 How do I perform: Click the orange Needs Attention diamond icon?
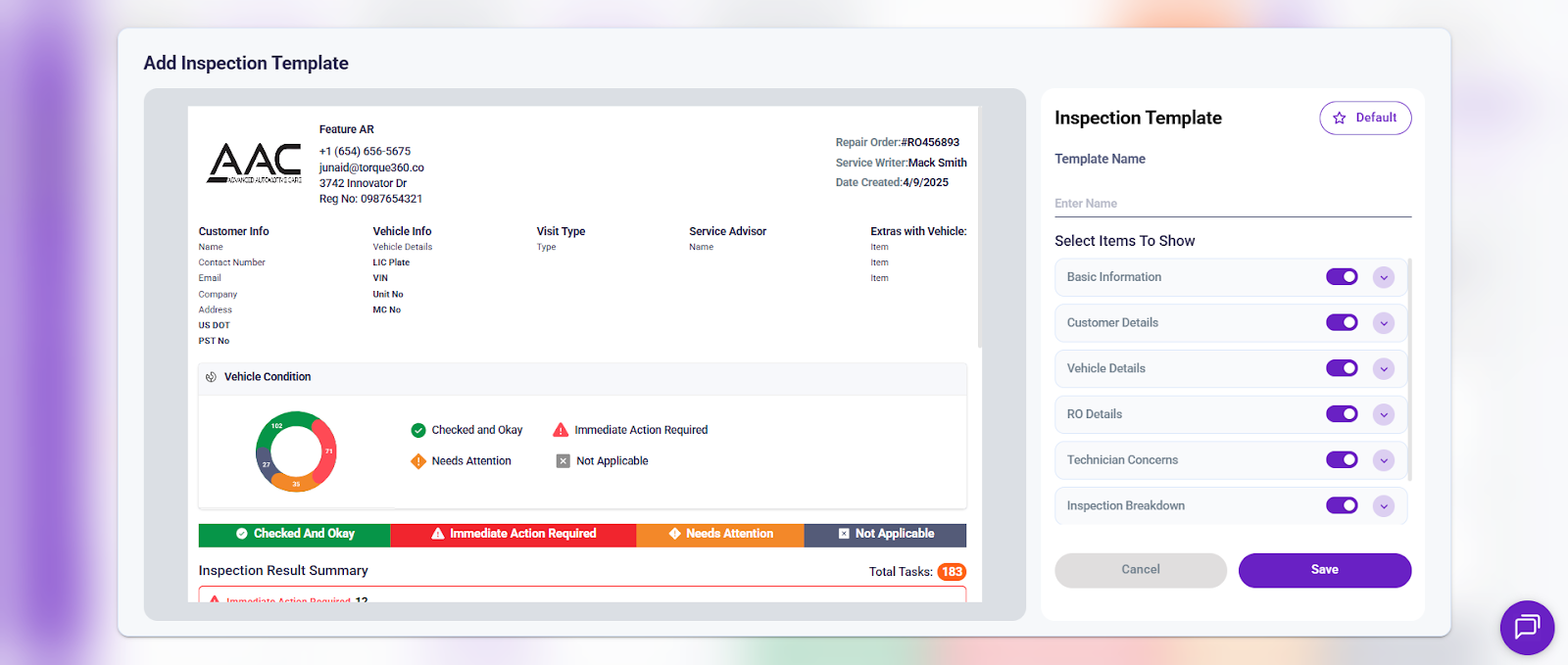(x=418, y=461)
